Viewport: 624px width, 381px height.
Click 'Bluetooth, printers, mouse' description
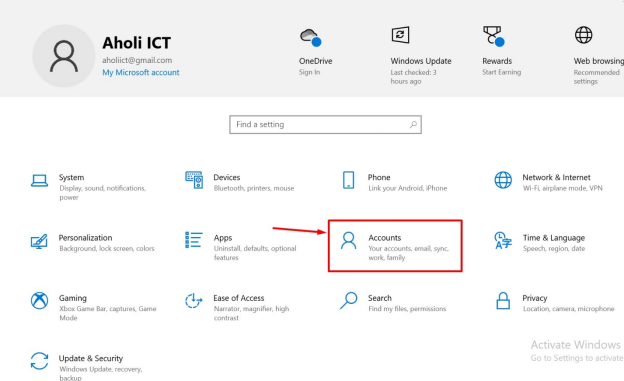[x=254, y=188]
